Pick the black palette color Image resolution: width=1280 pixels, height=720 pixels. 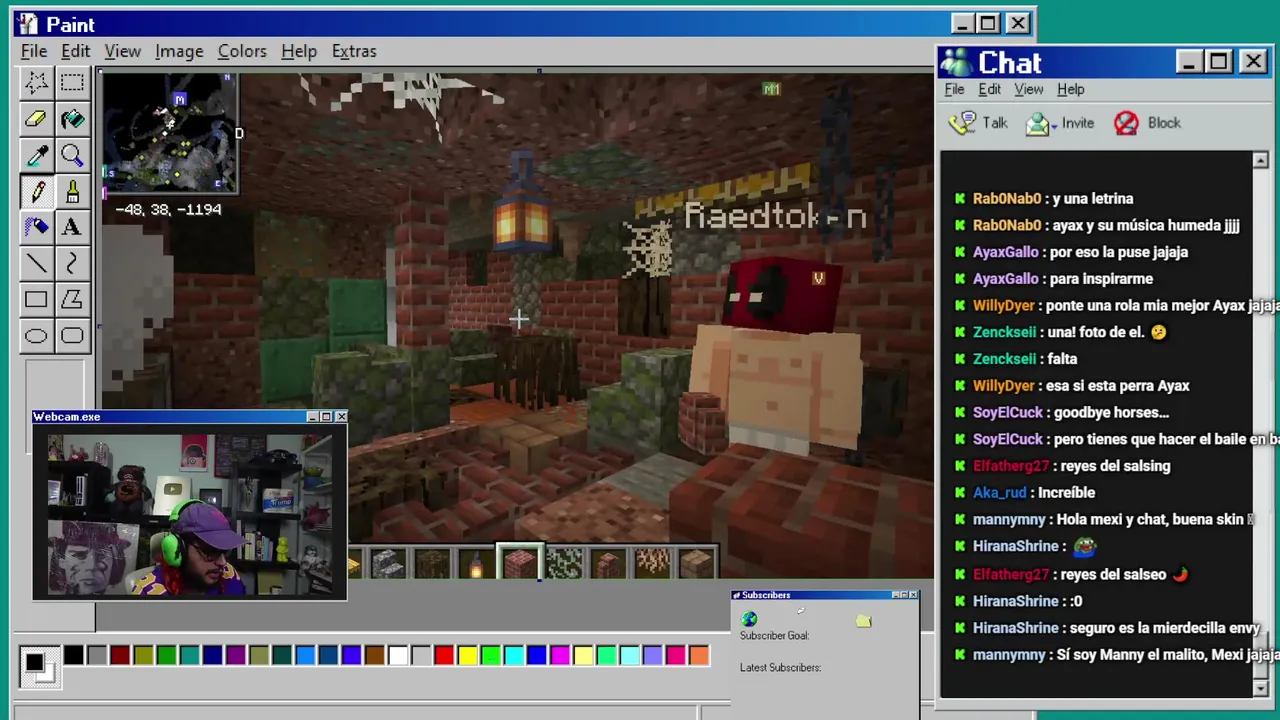tap(74, 656)
